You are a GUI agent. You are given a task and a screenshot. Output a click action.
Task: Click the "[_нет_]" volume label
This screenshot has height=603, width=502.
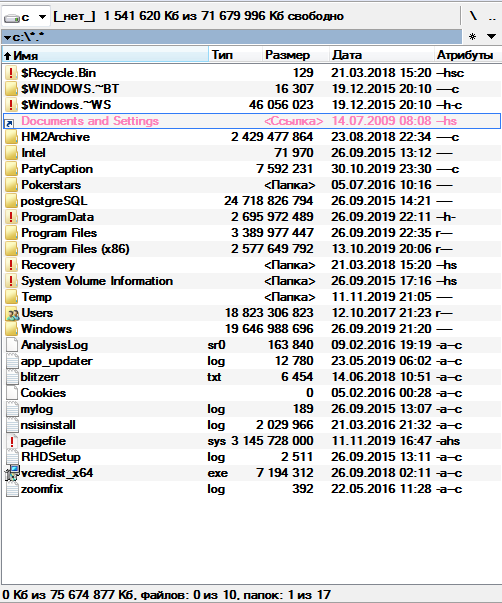point(74,16)
